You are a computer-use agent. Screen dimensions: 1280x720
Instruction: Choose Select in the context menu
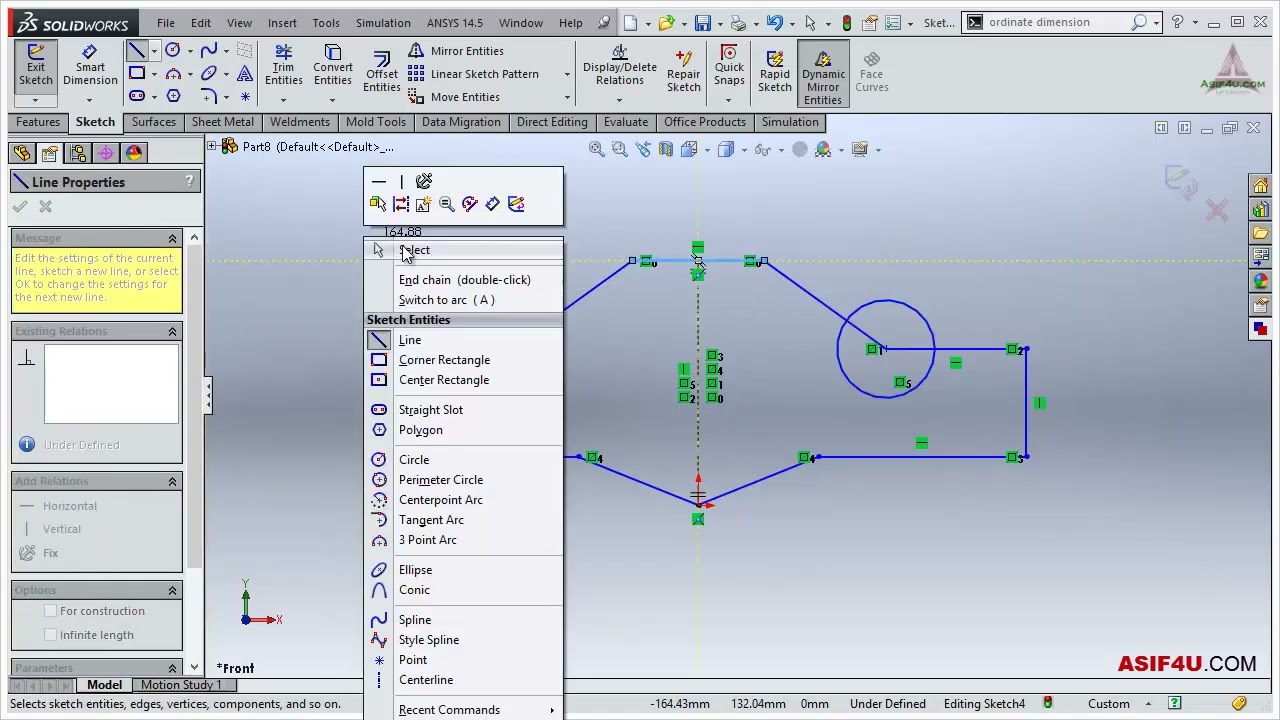[464, 250]
